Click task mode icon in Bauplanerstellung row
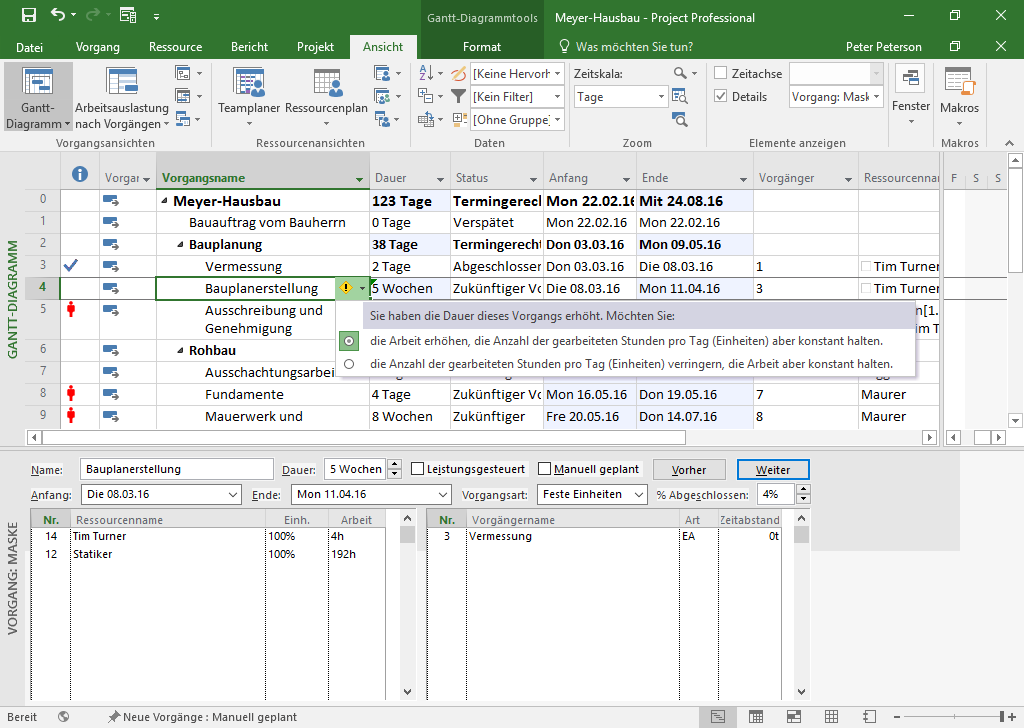1024x728 pixels. pyautogui.click(x=110, y=288)
